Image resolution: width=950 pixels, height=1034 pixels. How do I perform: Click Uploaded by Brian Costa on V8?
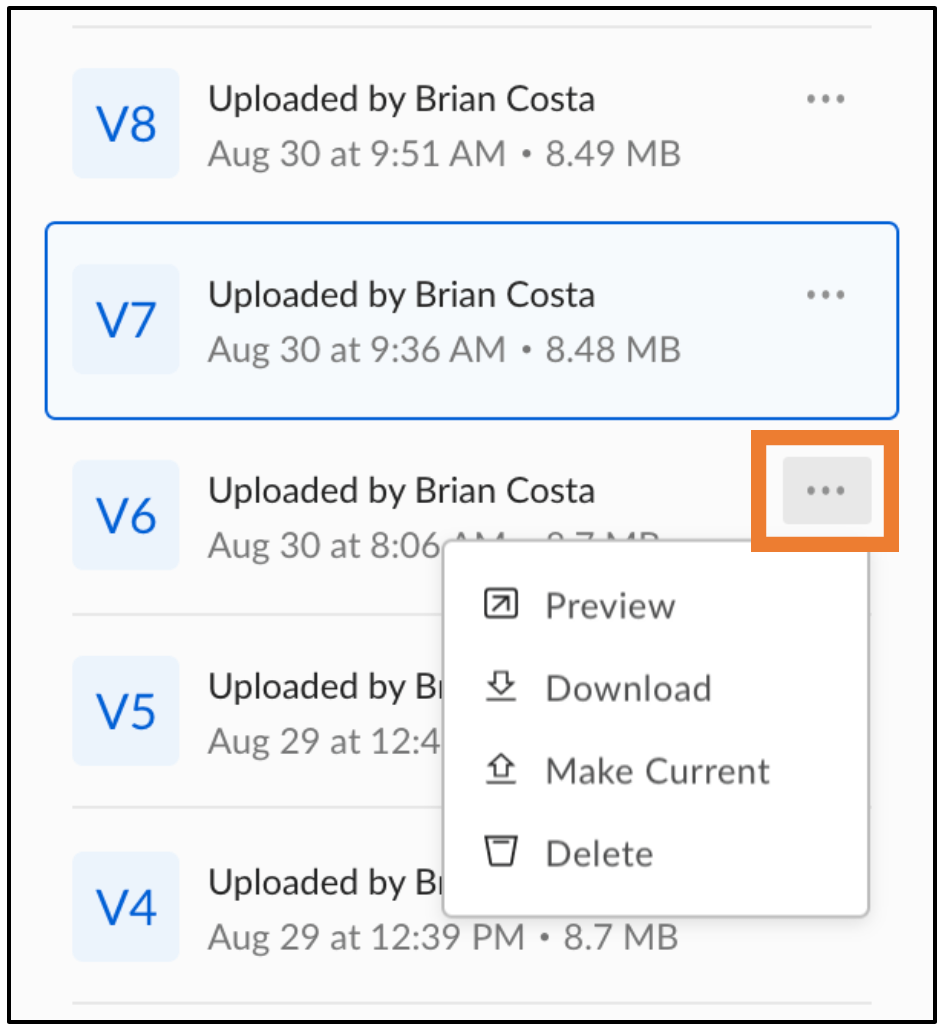click(x=402, y=98)
